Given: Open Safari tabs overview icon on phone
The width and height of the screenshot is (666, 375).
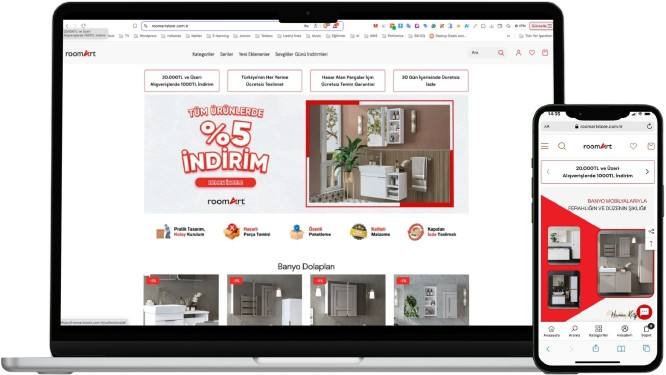Looking at the screenshot, I should [646, 348].
